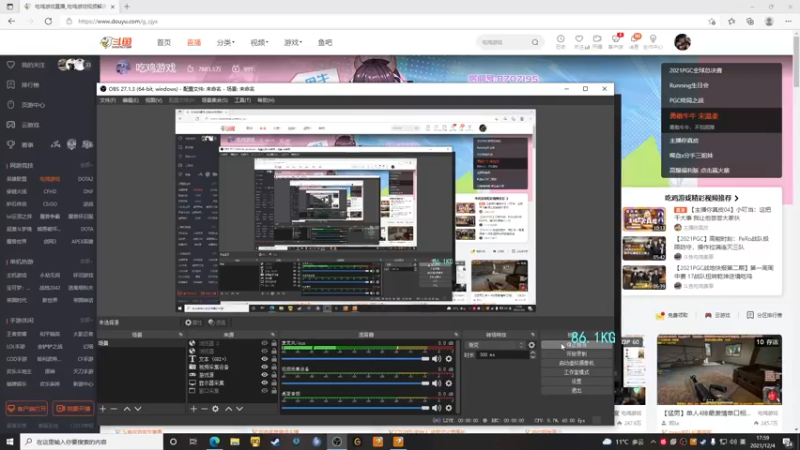Open the OBS Scene Collection menu
800x450 pixels.
[214, 101]
